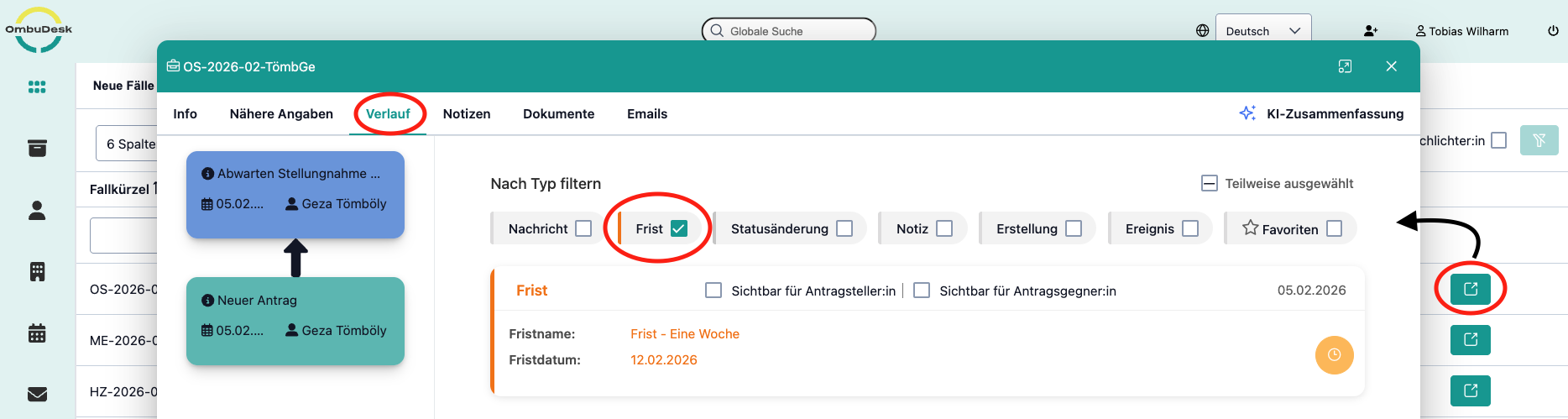Open Tobias Wilharm user menu
The image size is (1568, 419).
coord(1462,31)
